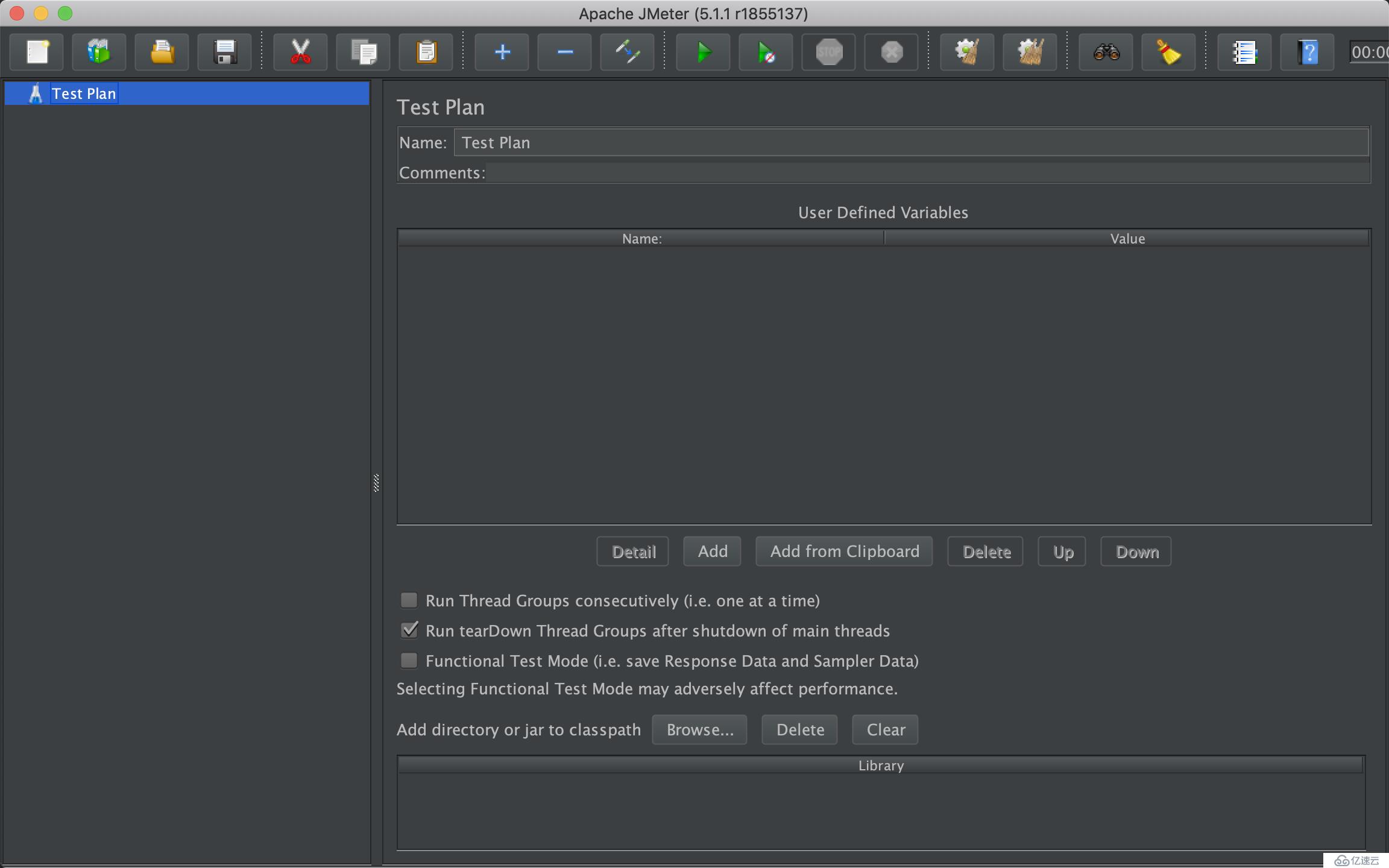Reset search with yellow broom icon
The image size is (1389, 868).
pyautogui.click(x=1168, y=52)
